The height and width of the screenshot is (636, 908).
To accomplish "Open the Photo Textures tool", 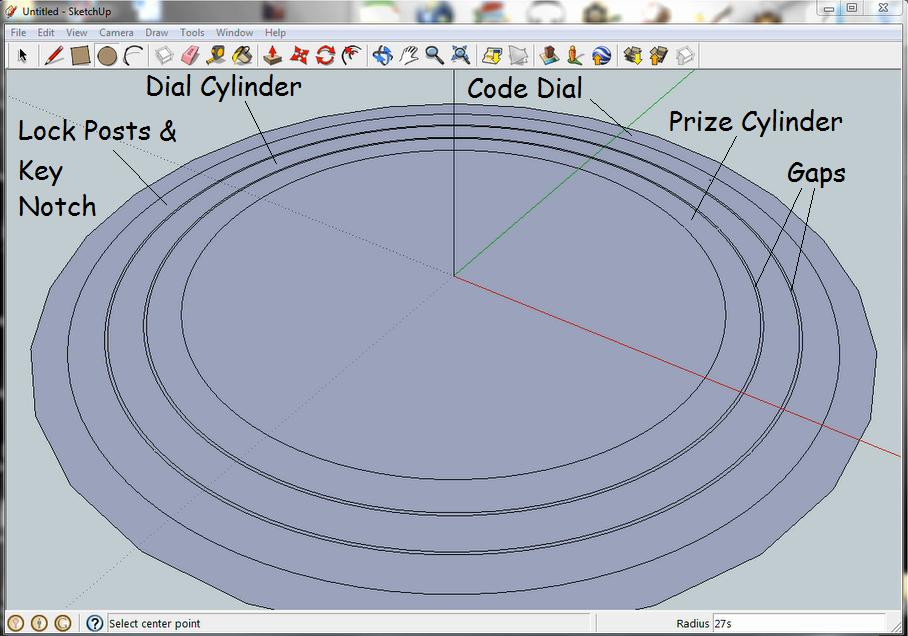I will [x=575, y=56].
